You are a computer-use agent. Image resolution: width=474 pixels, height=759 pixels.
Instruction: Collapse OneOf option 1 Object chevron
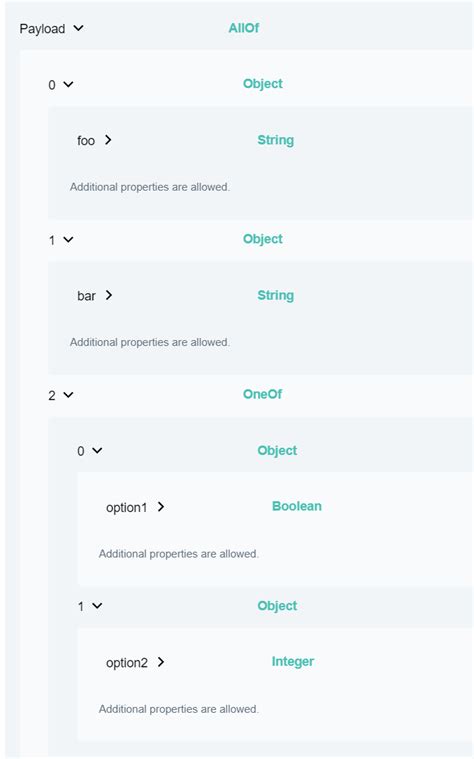[x=97, y=606]
